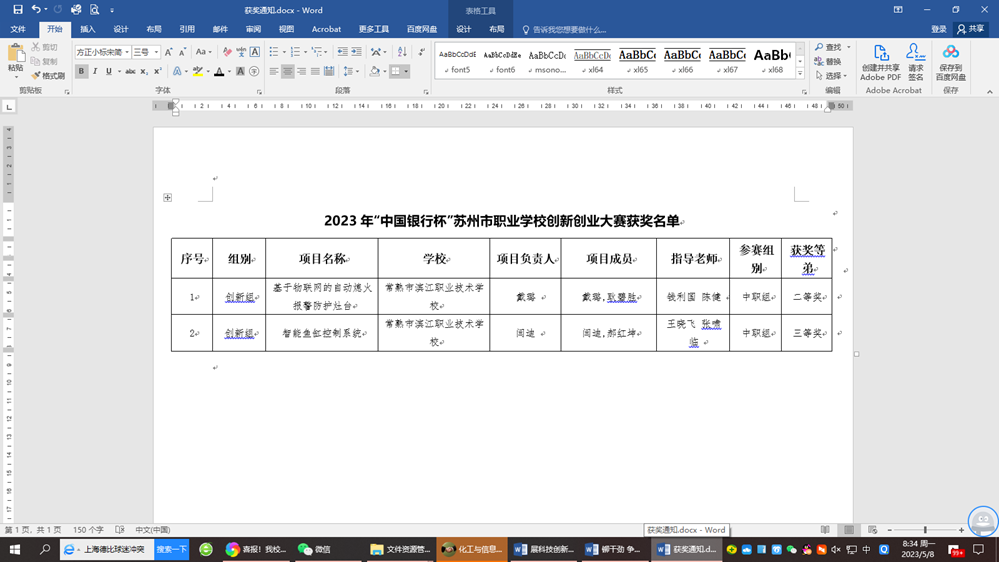Image resolution: width=999 pixels, height=562 pixels.
Task: Expand the Styles gallery more button
Action: click(x=800, y=74)
